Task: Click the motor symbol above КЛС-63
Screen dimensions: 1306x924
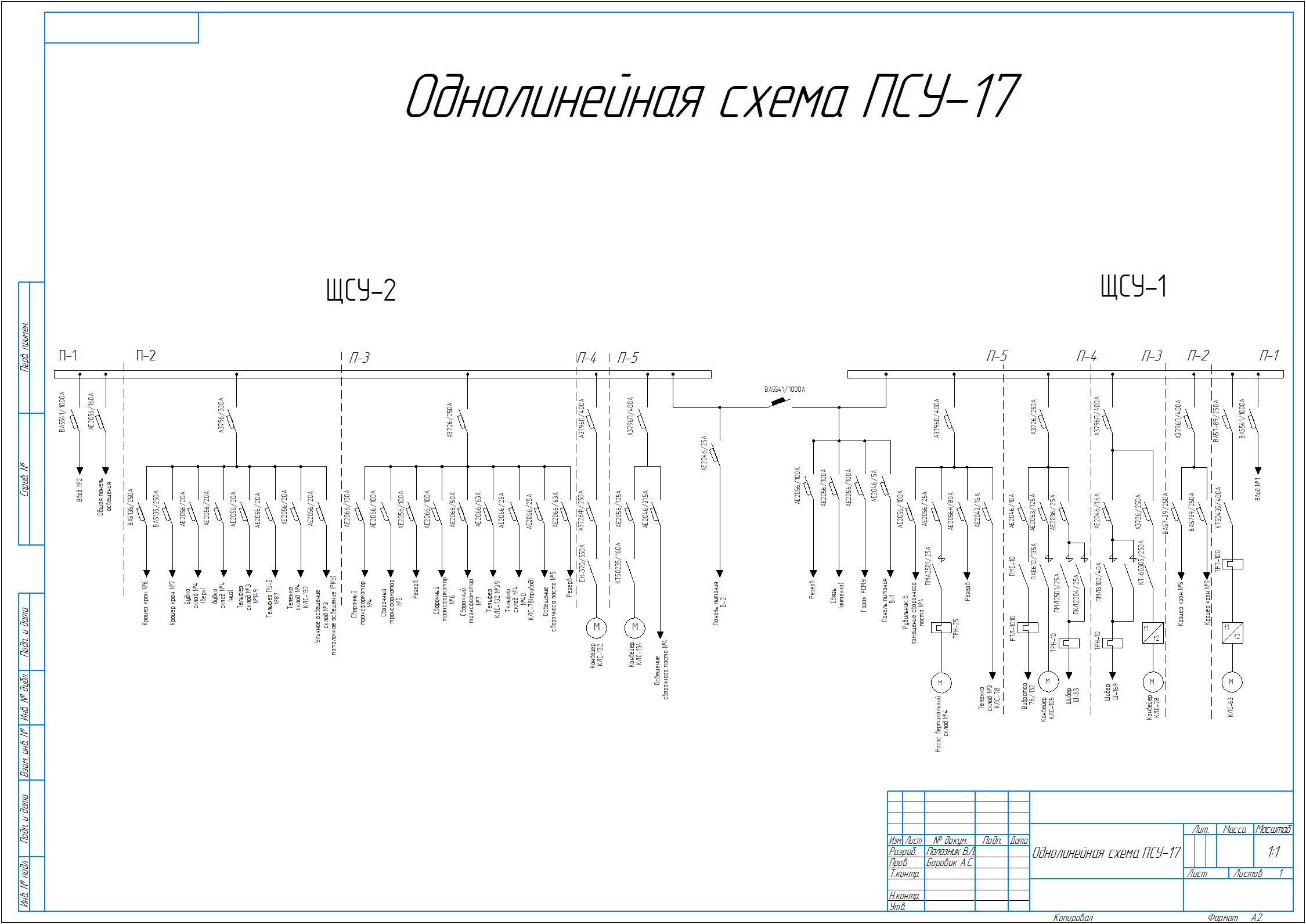Action: [x=1231, y=682]
